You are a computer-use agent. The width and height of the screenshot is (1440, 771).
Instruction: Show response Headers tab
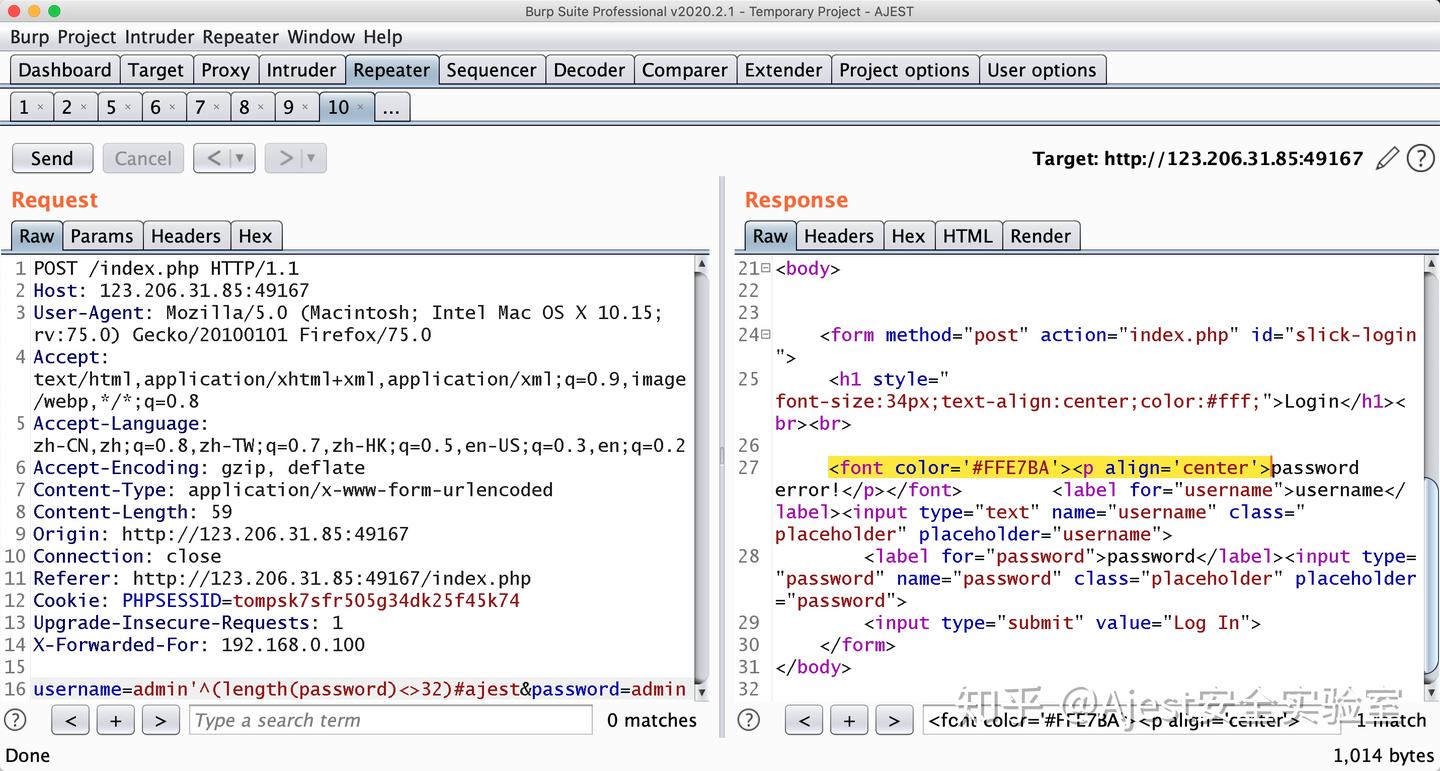[x=839, y=236]
